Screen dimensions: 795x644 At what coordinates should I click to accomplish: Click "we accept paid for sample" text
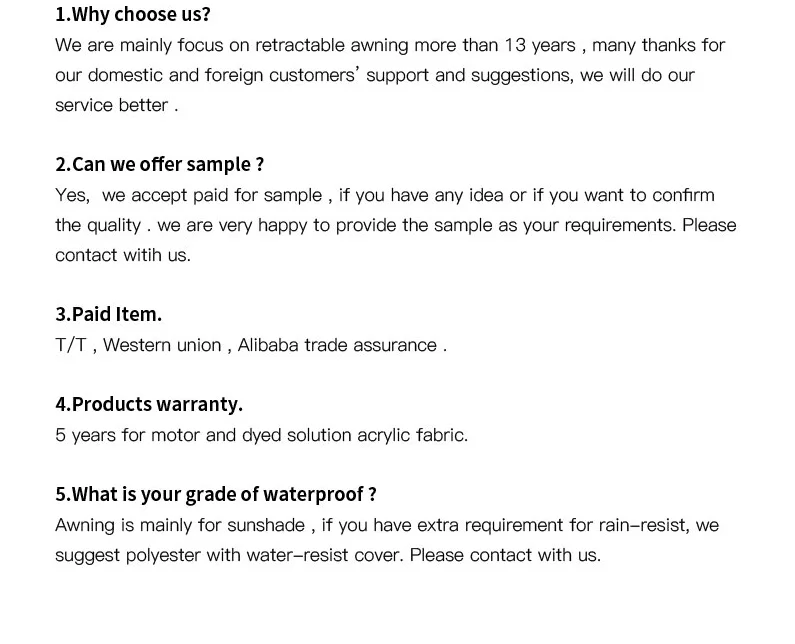(211, 195)
